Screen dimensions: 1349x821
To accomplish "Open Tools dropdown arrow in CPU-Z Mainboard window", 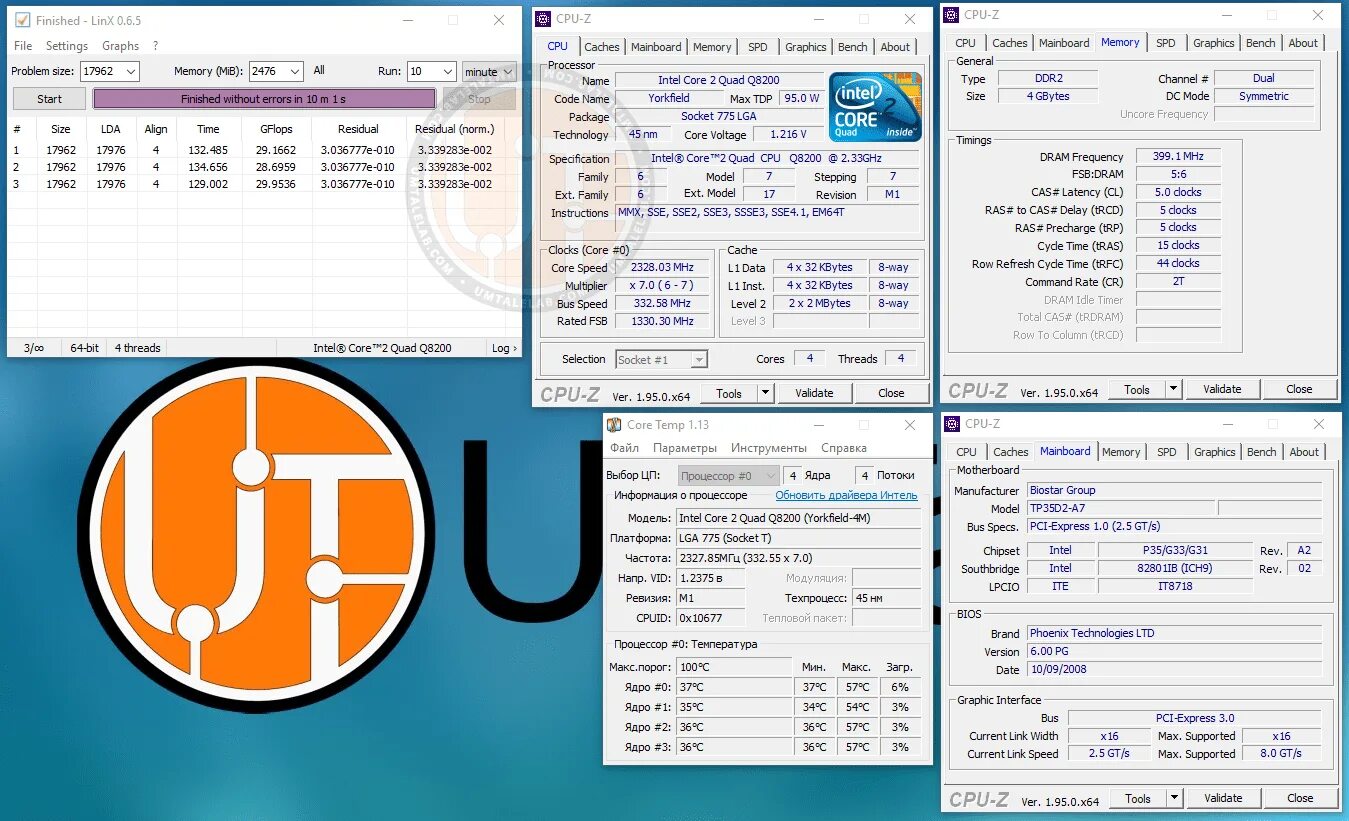I will [1174, 798].
